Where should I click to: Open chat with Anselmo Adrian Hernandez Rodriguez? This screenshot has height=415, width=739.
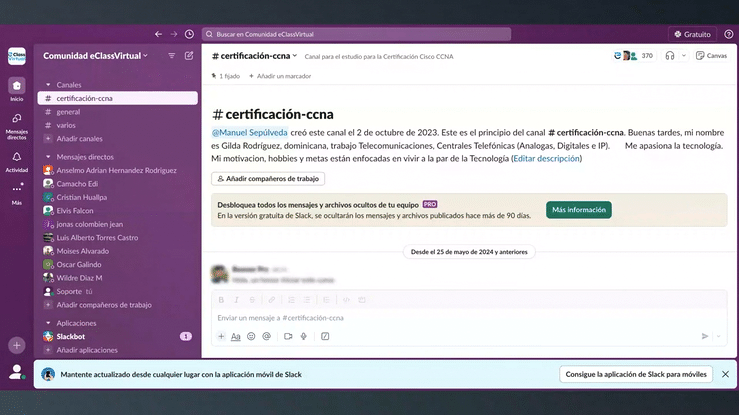click(117, 170)
